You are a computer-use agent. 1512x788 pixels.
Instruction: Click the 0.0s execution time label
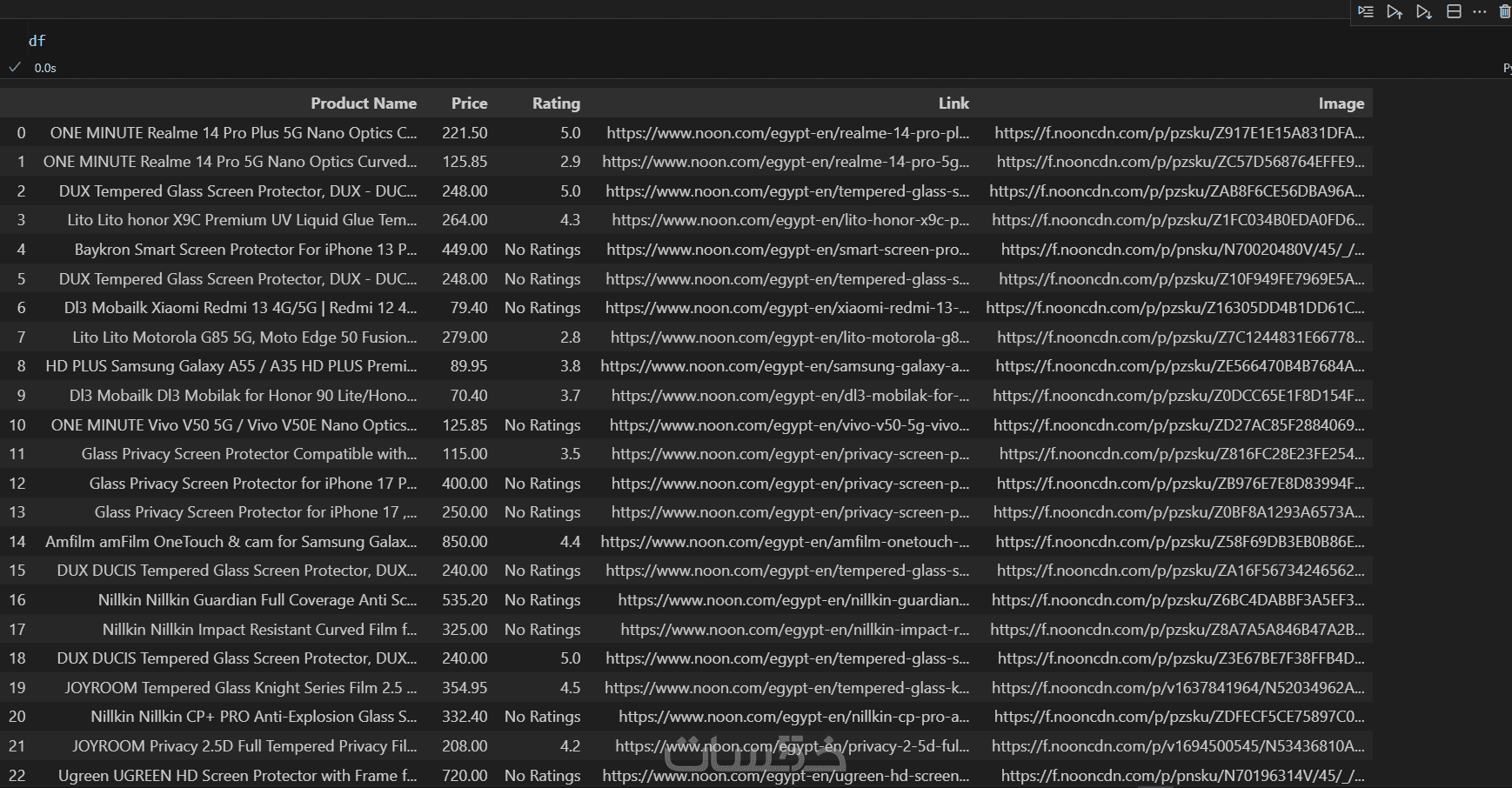(x=45, y=68)
